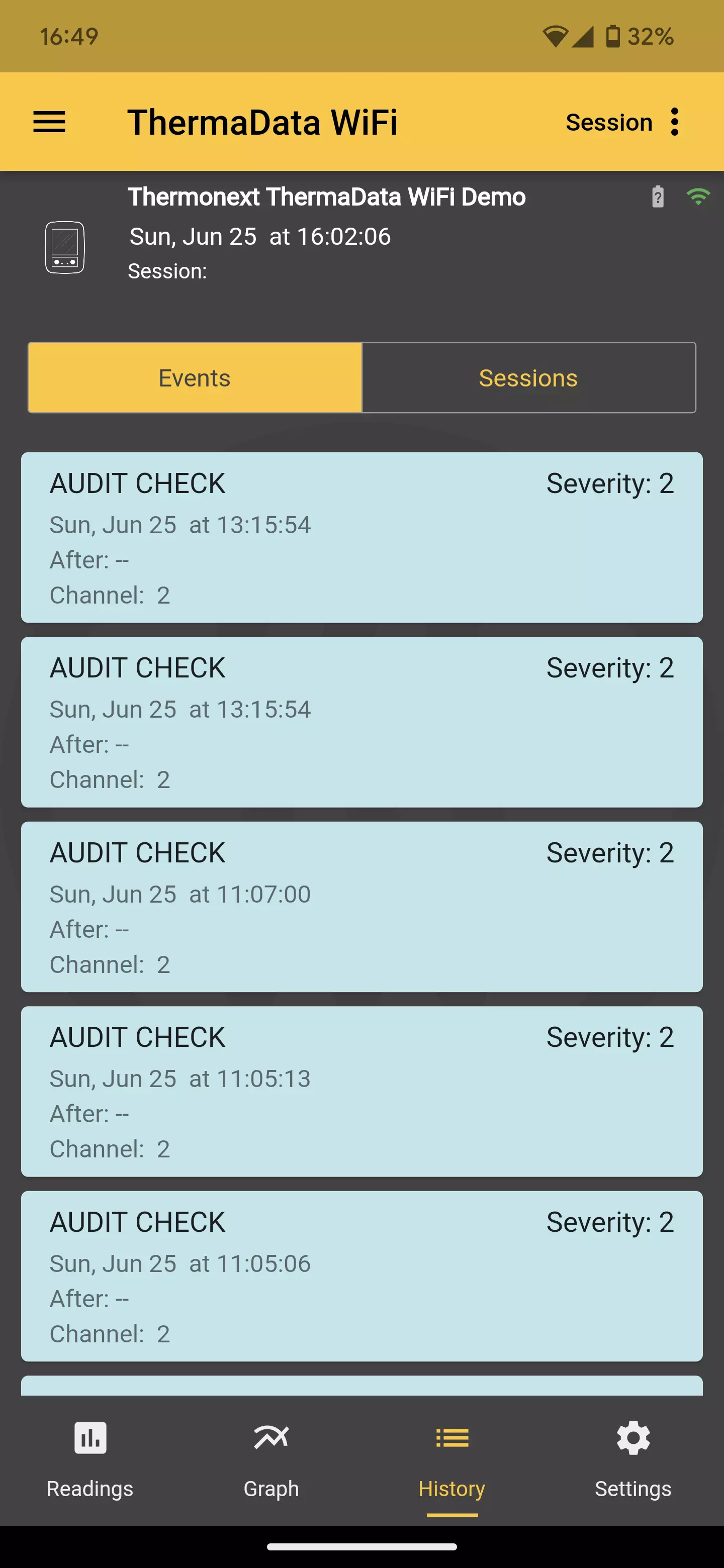Select the History list icon
This screenshot has width=724, height=1568.
[452, 1438]
